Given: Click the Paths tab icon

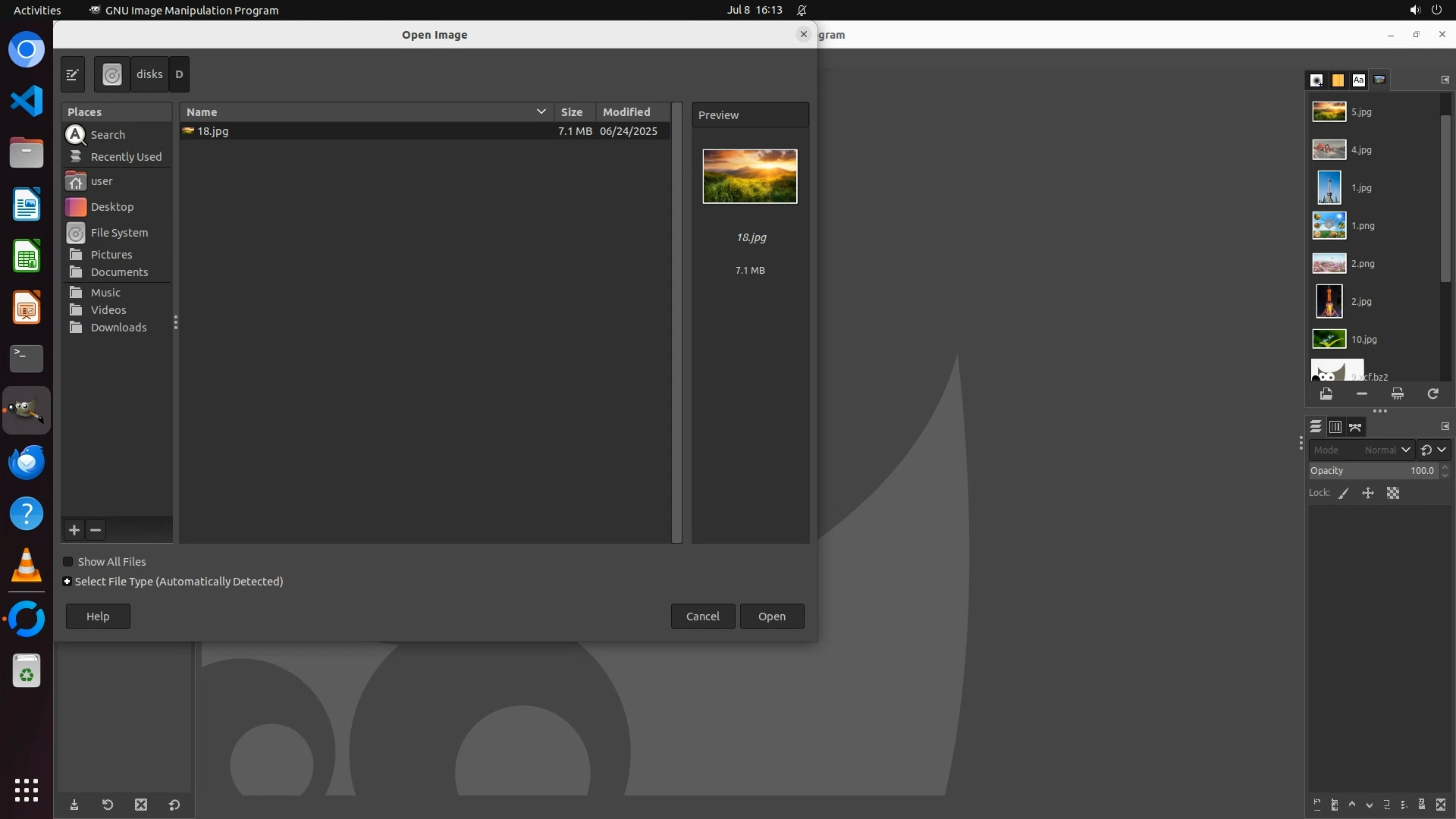Looking at the screenshot, I should tap(1355, 427).
